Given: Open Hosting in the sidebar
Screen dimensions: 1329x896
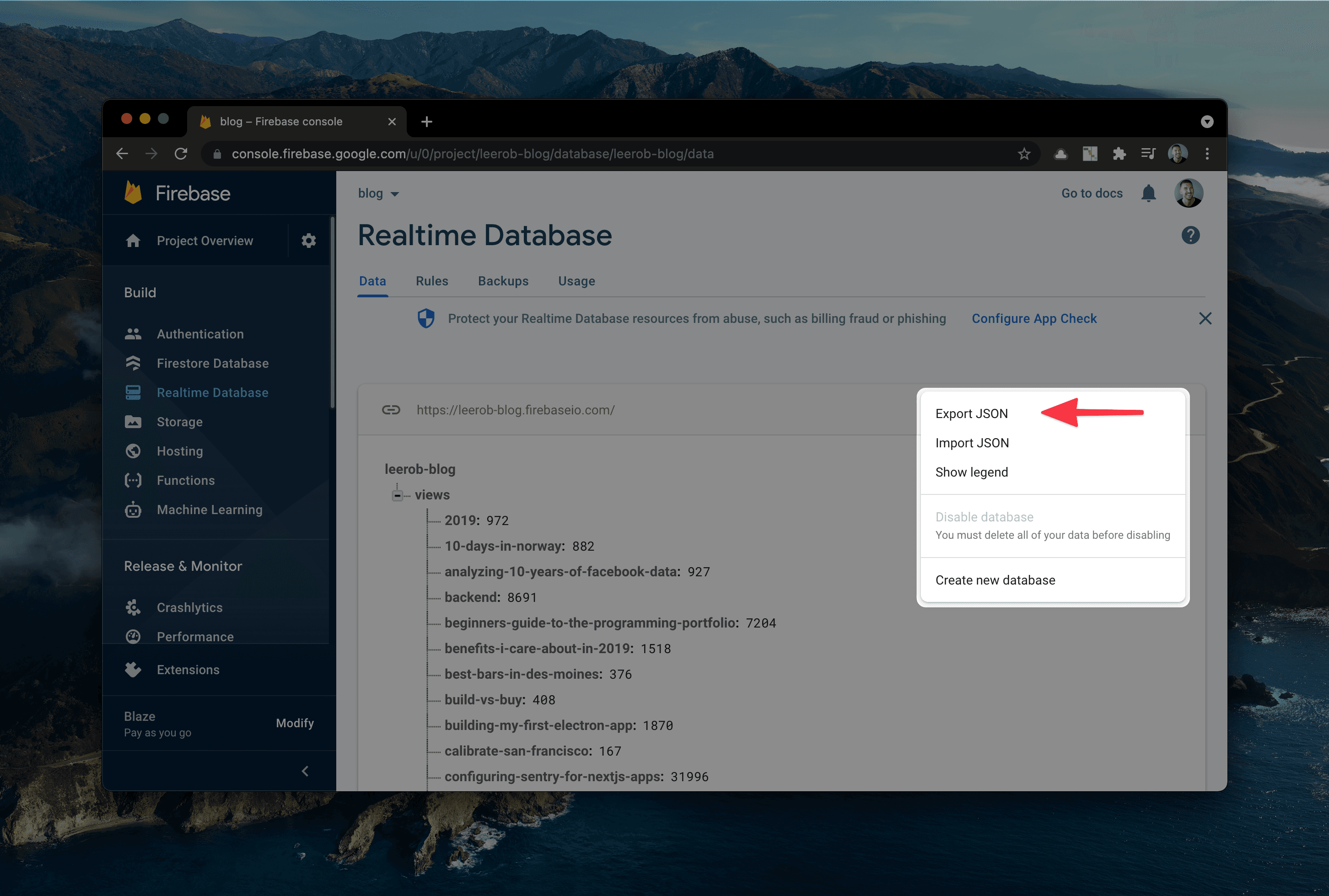Looking at the screenshot, I should [x=179, y=451].
